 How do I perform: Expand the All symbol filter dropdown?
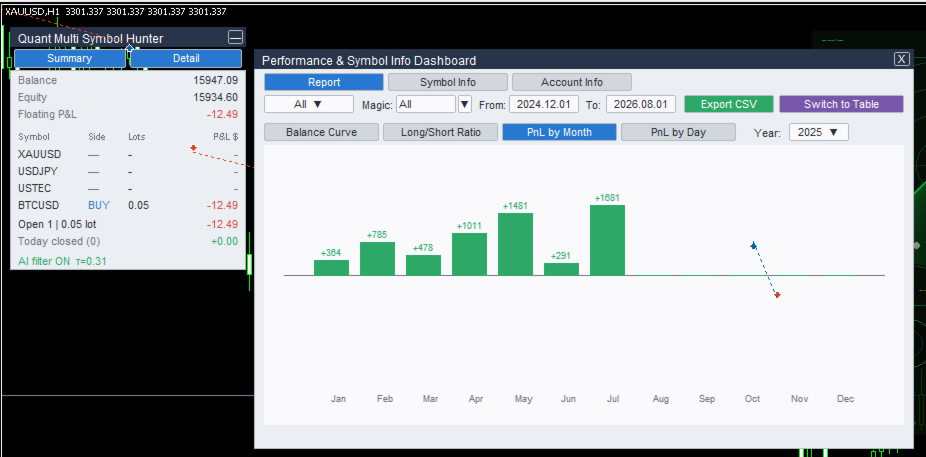308,104
